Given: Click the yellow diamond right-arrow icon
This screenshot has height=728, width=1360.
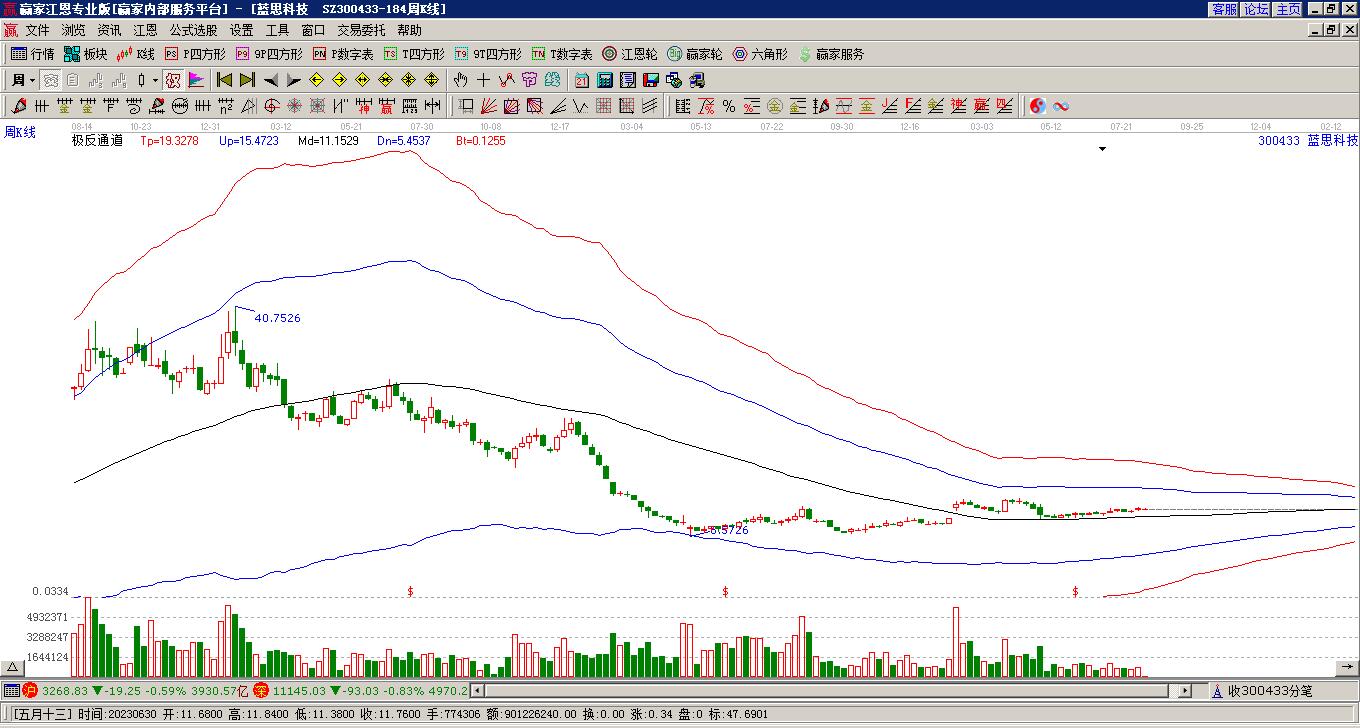Looking at the screenshot, I should 339,80.
